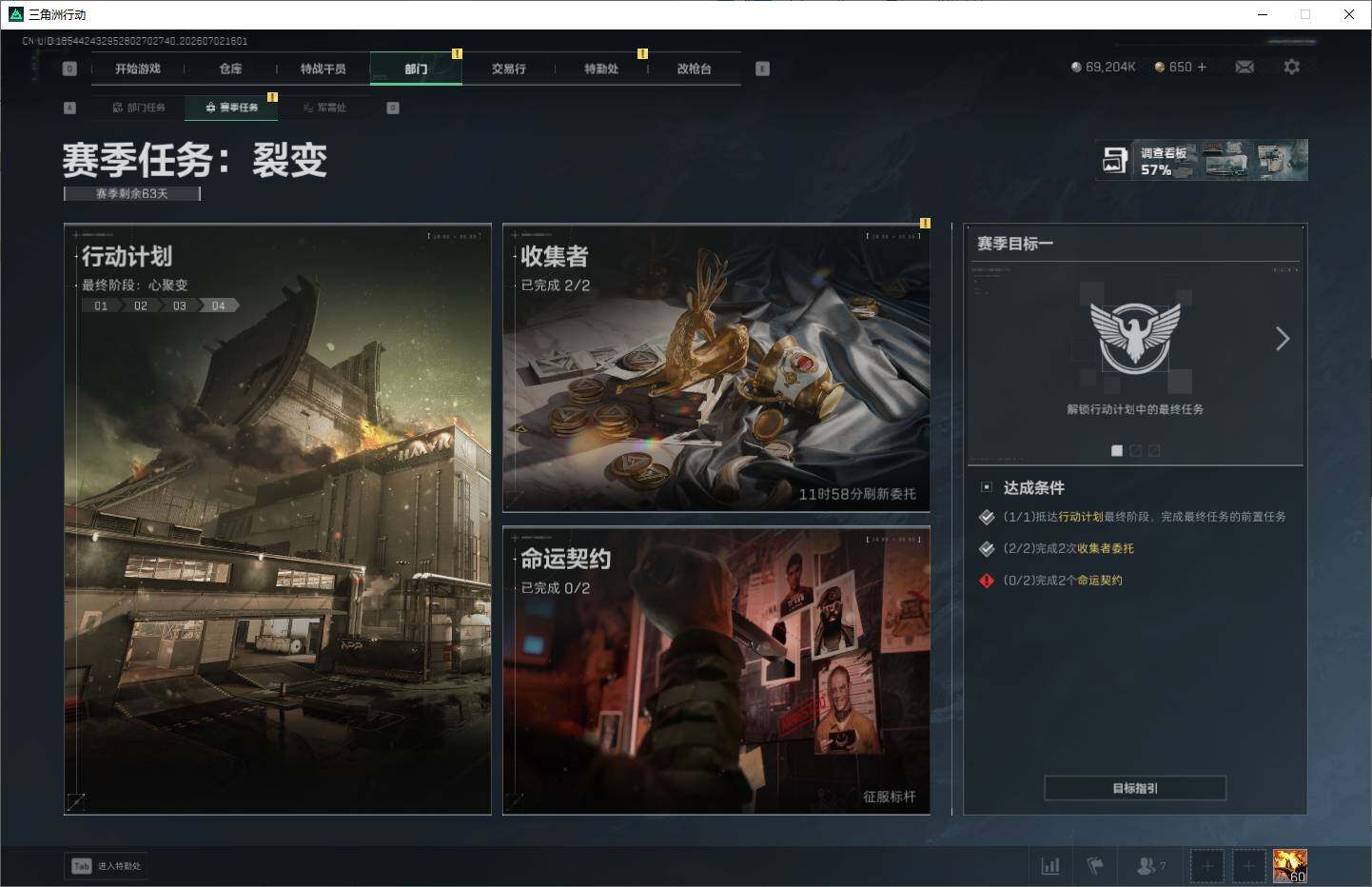Viewport: 1372px width, 887px height.
Task: Click the D key hint beside 军需处
Action: point(393,108)
